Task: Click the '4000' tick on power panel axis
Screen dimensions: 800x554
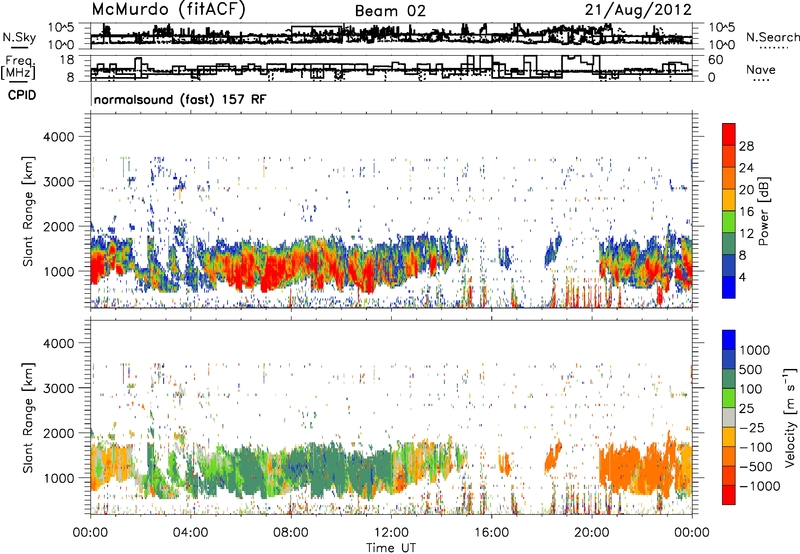Action: (x=58, y=137)
